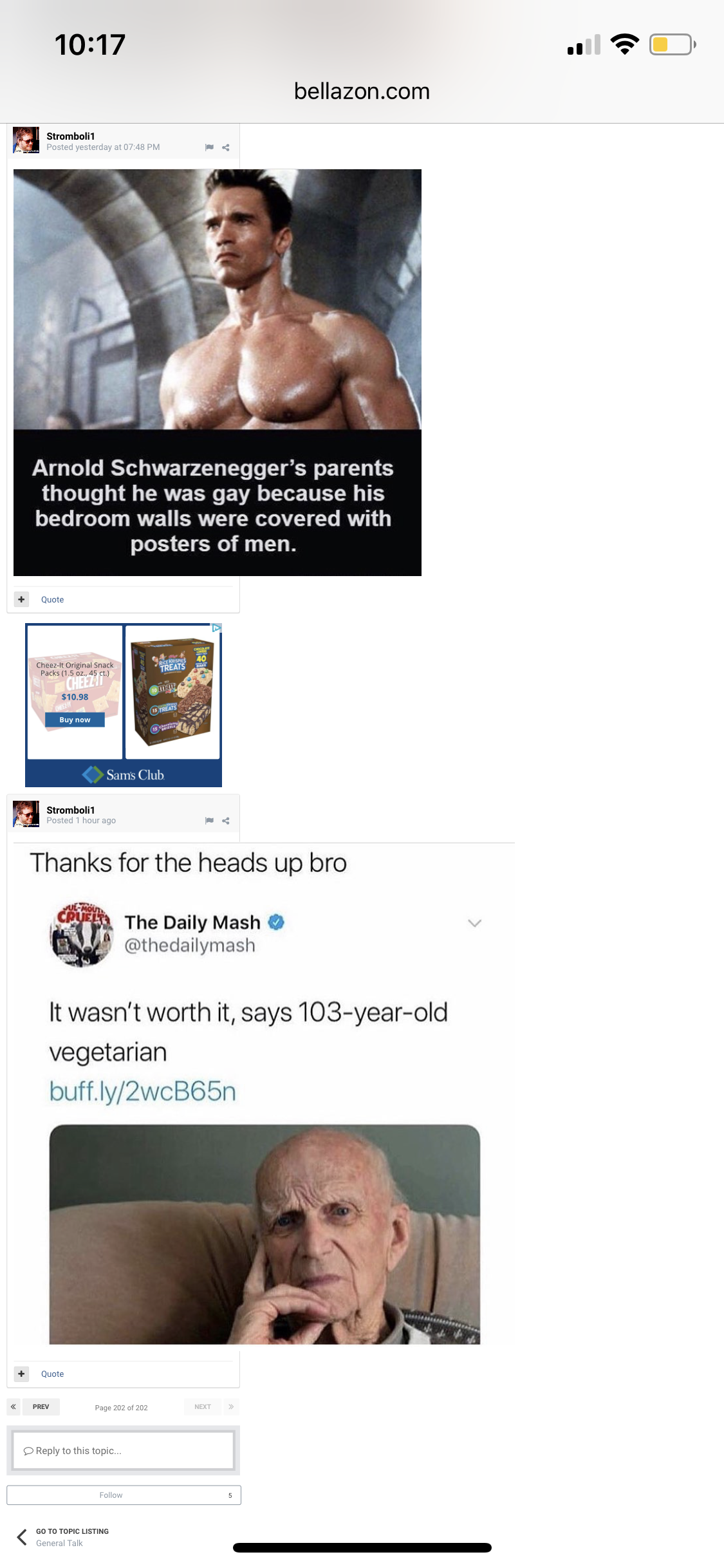Jump to last page with double-right arrow
Image resolution: width=724 pixels, height=1568 pixels.
231,1406
